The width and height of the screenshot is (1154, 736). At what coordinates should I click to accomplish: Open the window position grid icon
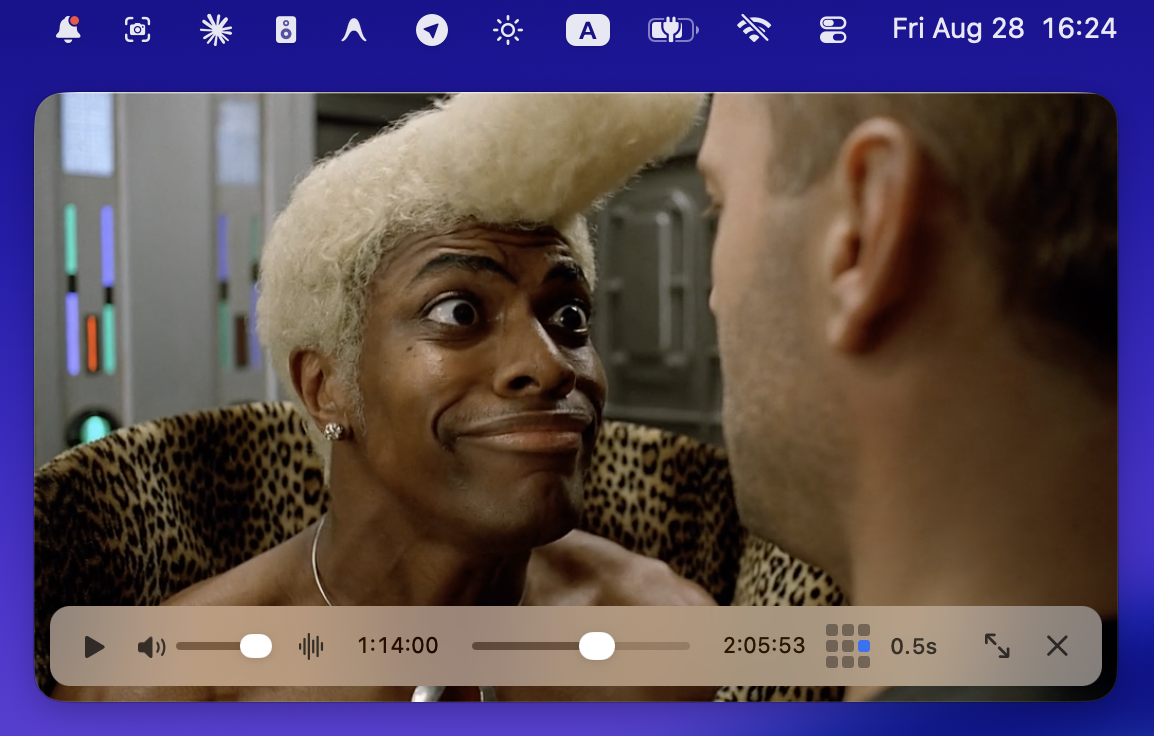click(x=848, y=646)
